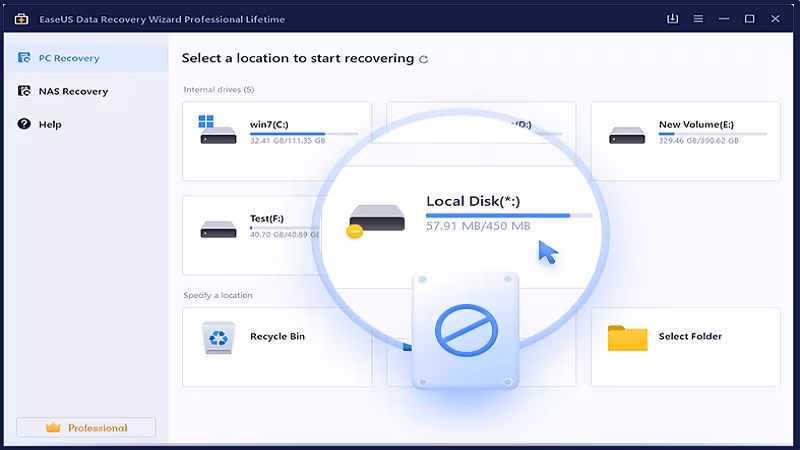This screenshot has height=450, width=800.
Task: Click the PC Recovery sidebar icon
Action: pyautogui.click(x=24, y=58)
